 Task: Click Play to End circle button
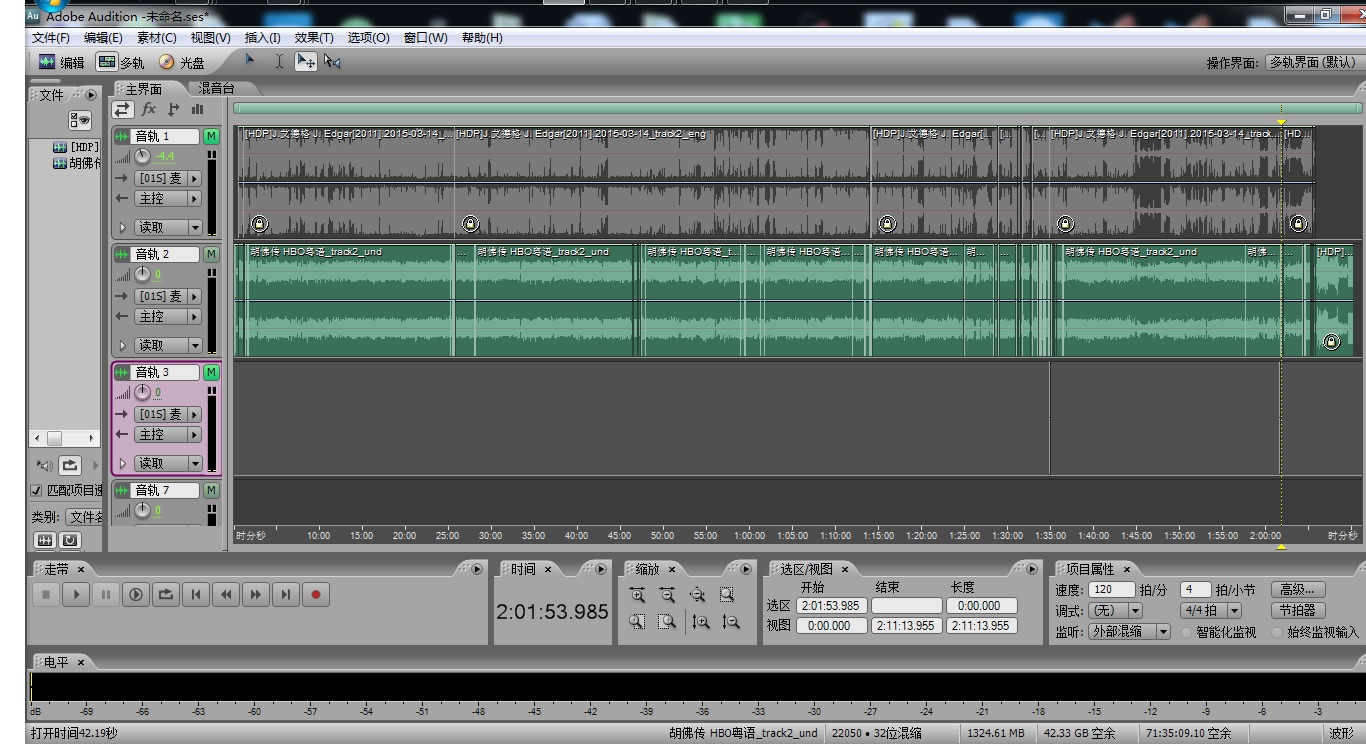[x=136, y=594]
